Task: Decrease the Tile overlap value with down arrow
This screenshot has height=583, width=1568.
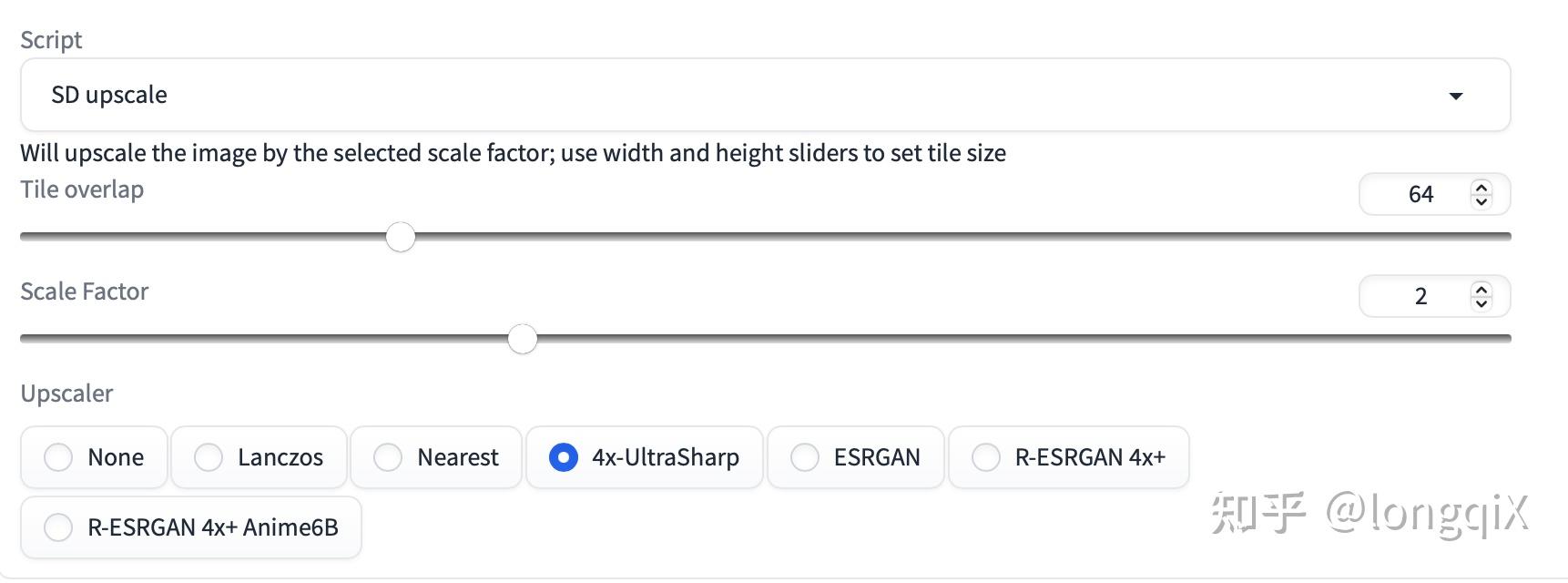Action: point(1481,201)
